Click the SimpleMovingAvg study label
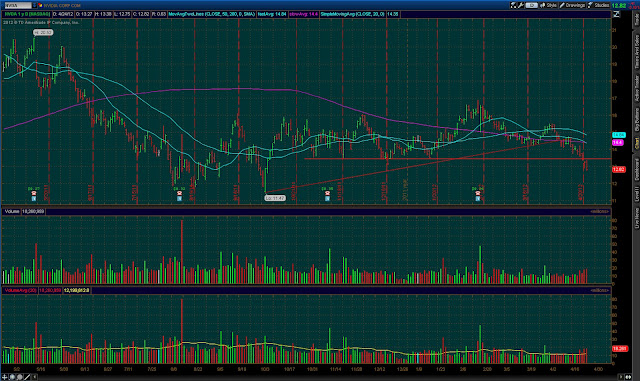Screen dimensions: 640x381 (x=352, y=14)
